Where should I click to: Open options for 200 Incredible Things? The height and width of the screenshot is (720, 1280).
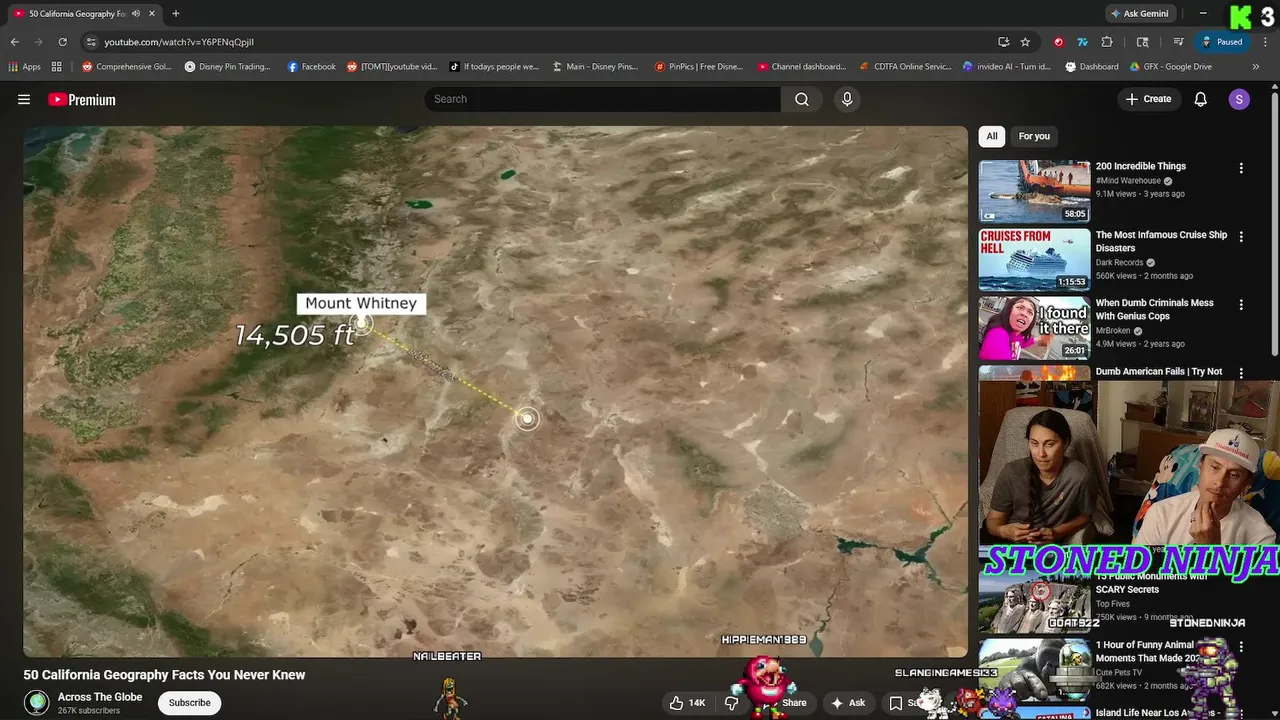(x=1241, y=169)
